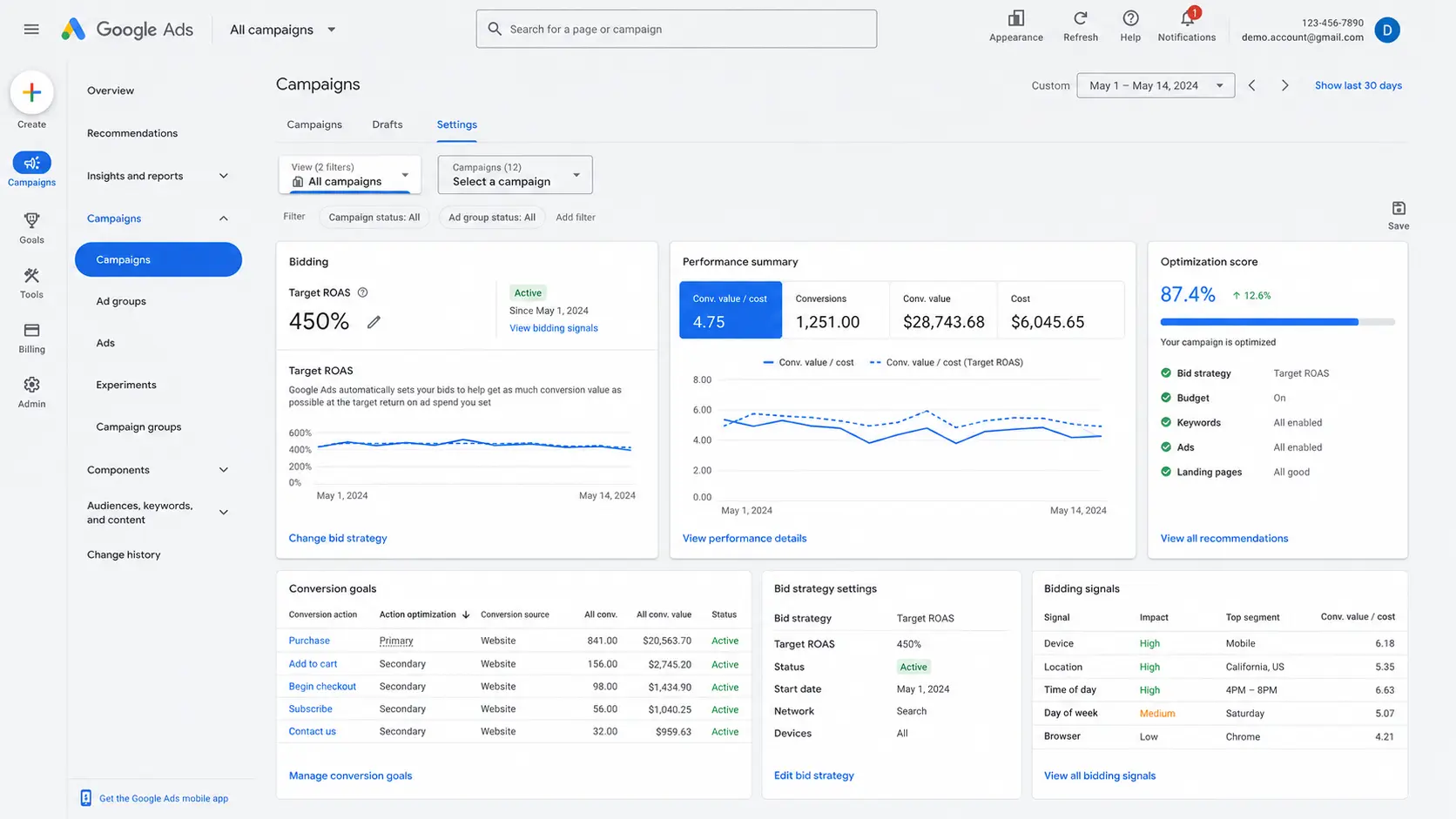Click the optimization score progress bar
The image size is (1456, 819).
coord(1277,322)
